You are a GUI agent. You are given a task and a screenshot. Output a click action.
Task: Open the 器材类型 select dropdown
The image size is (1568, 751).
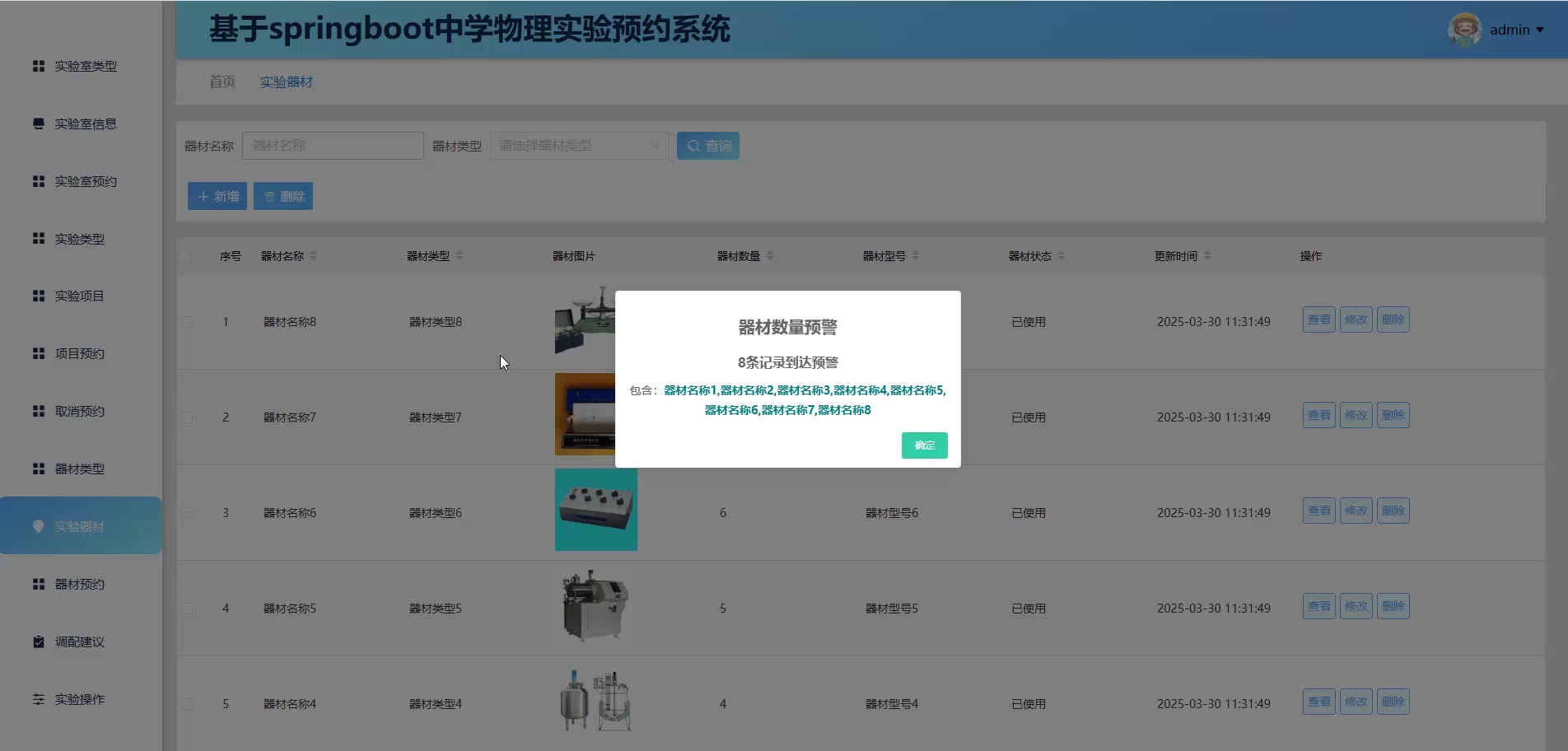578,146
